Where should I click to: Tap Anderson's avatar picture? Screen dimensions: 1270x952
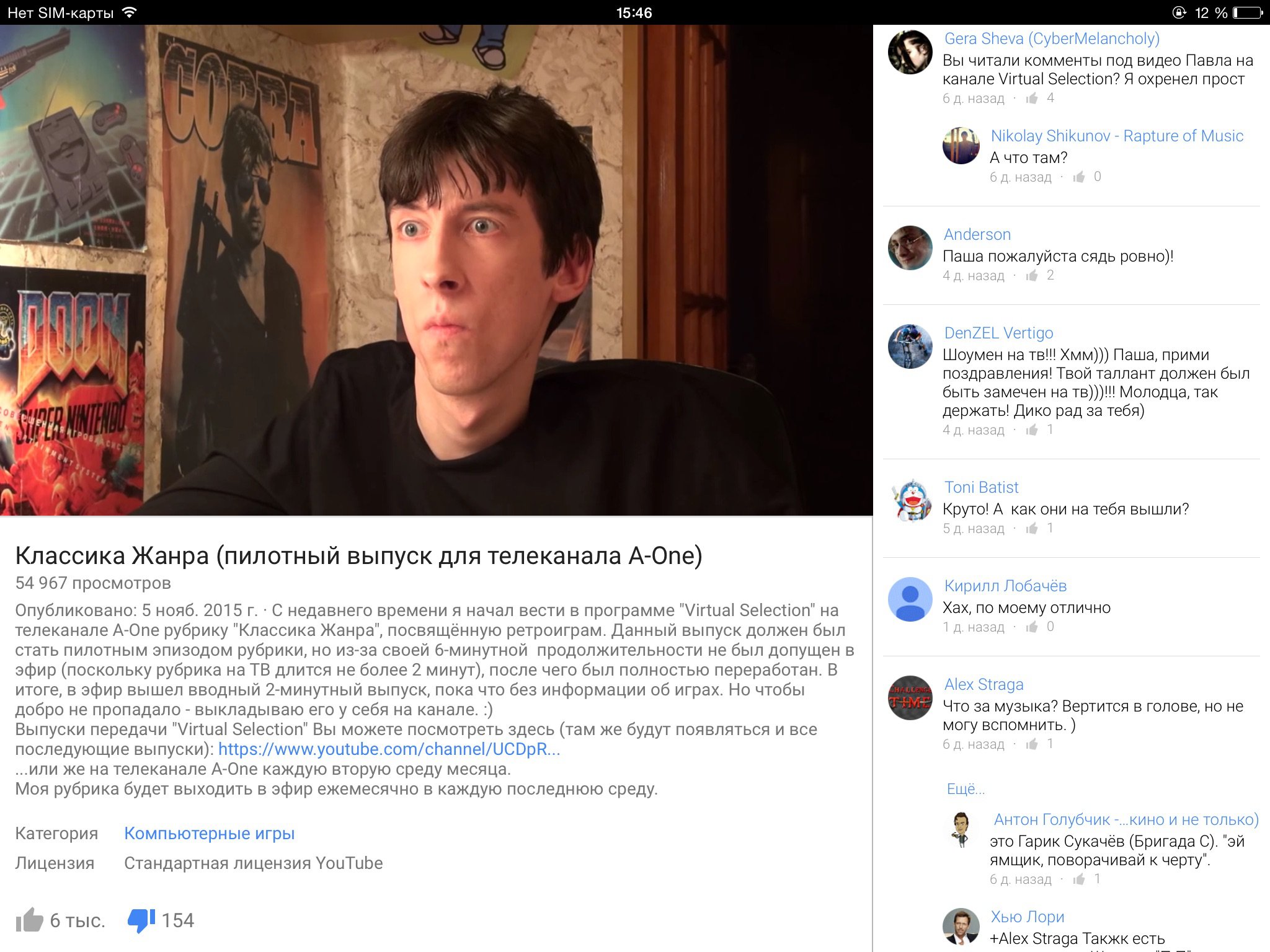(x=910, y=248)
